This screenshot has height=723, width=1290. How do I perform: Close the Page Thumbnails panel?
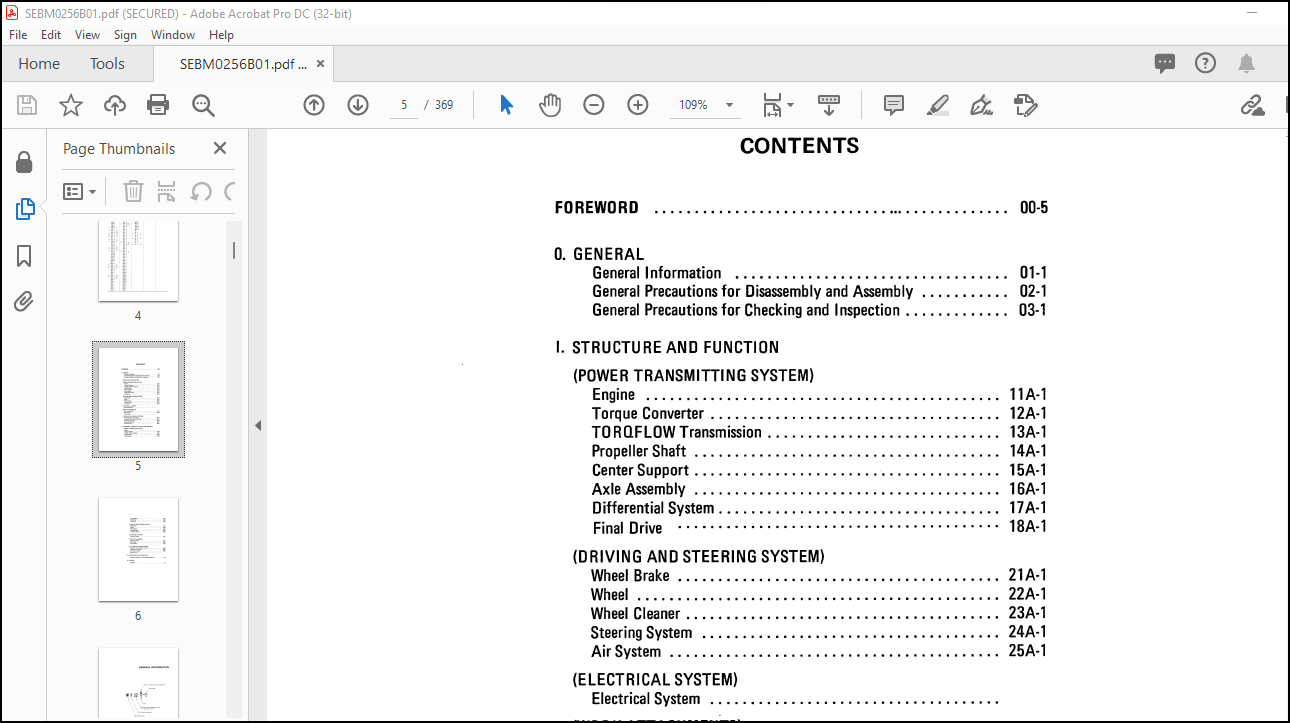coord(220,148)
